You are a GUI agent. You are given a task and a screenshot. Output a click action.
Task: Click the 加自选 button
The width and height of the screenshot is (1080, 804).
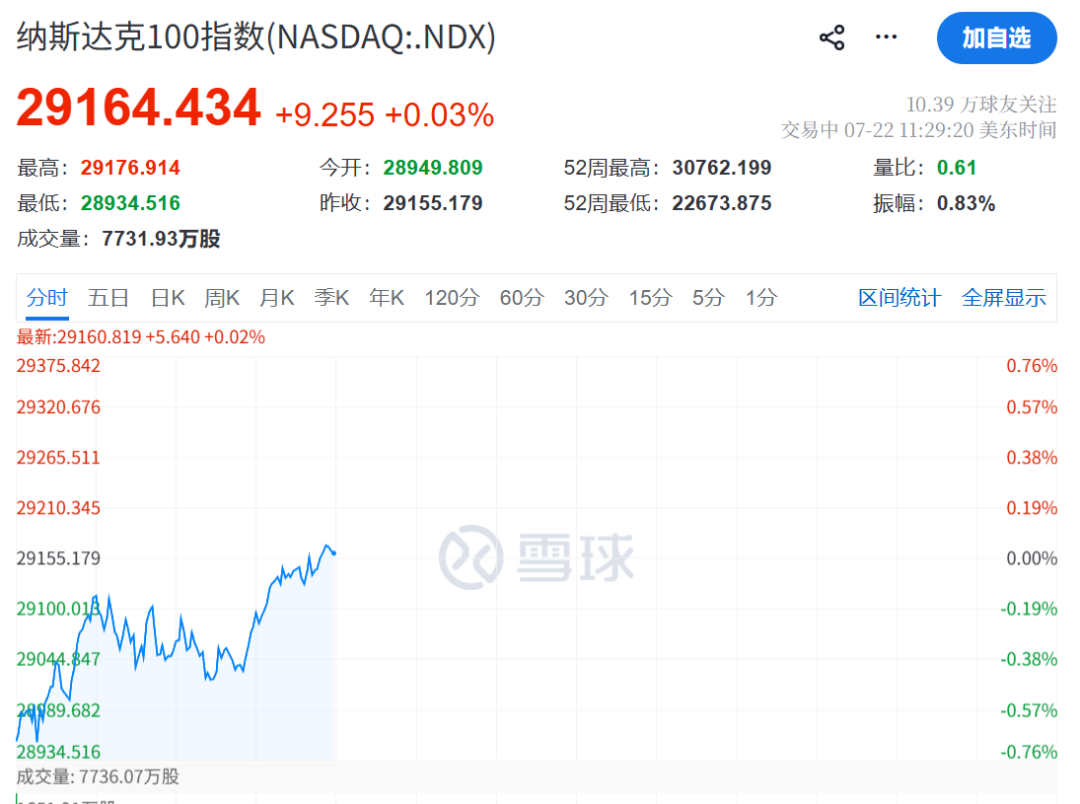click(996, 38)
